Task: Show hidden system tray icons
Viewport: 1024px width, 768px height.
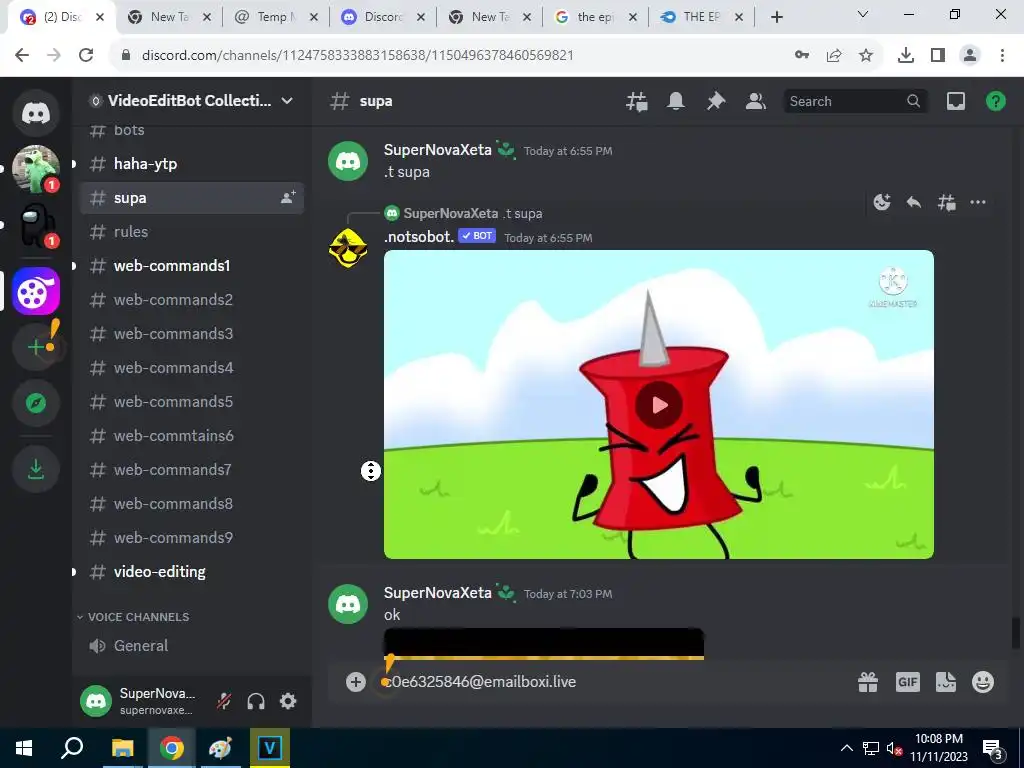Action: click(x=846, y=748)
